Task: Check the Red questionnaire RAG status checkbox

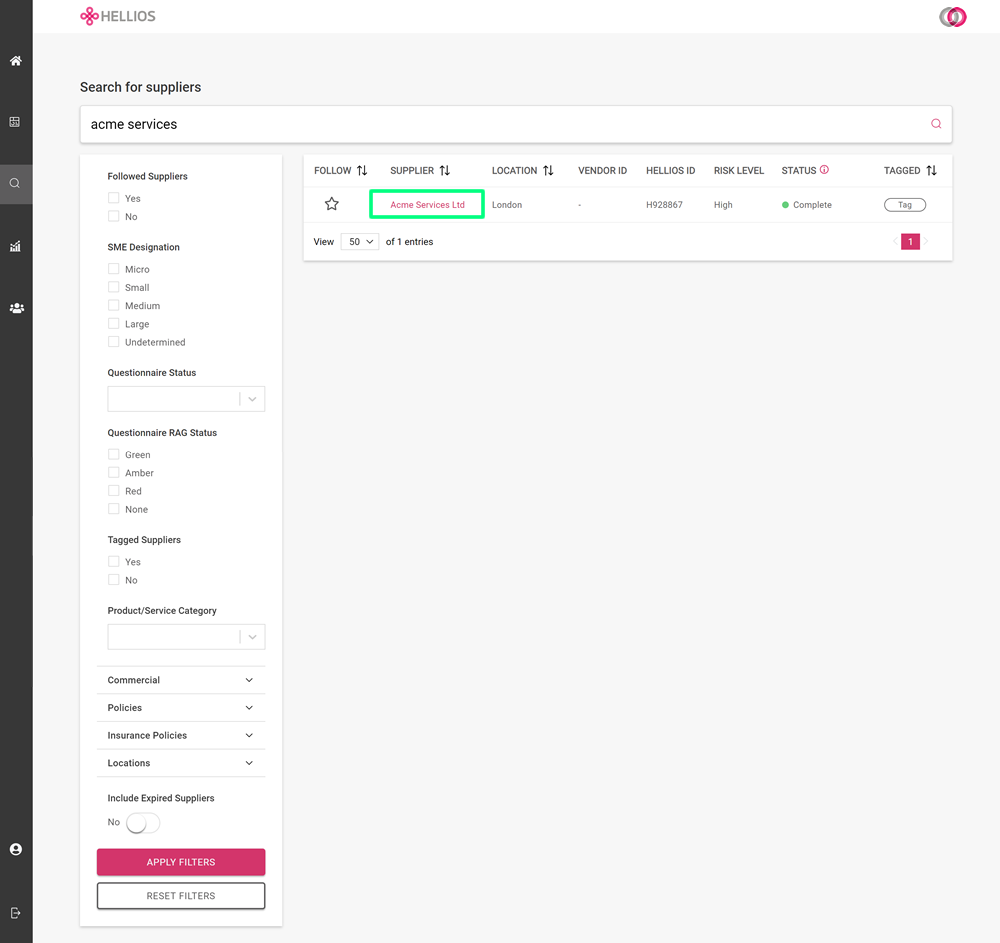Action: (x=113, y=490)
